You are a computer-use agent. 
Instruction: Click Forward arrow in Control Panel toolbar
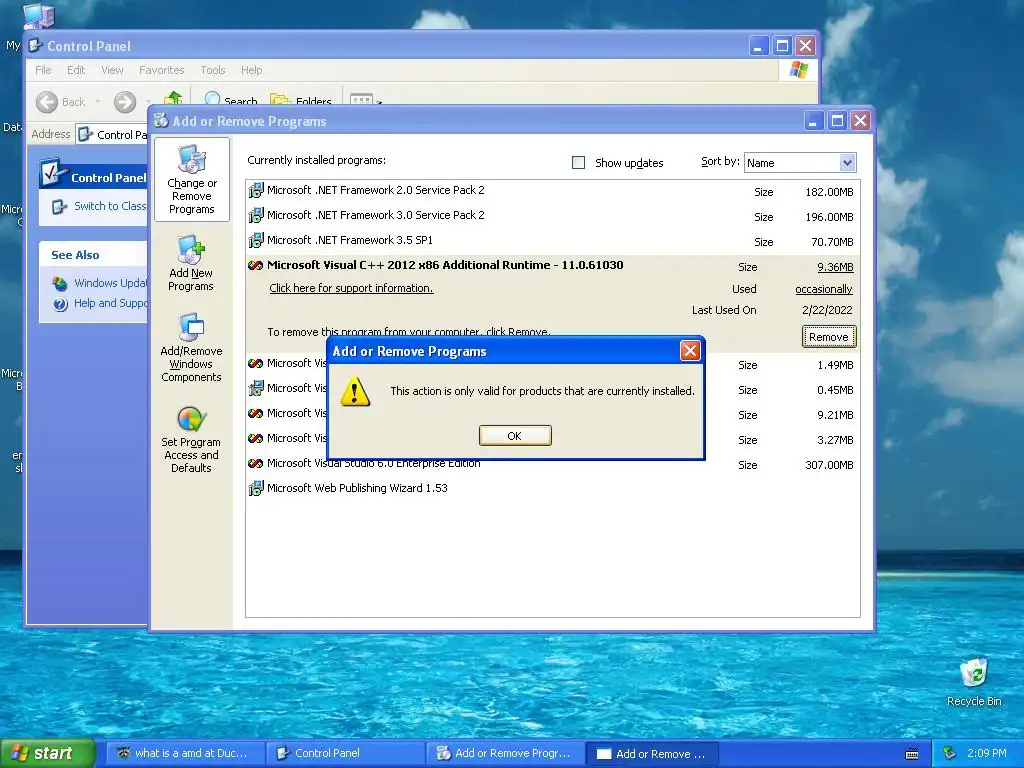pyautogui.click(x=125, y=102)
